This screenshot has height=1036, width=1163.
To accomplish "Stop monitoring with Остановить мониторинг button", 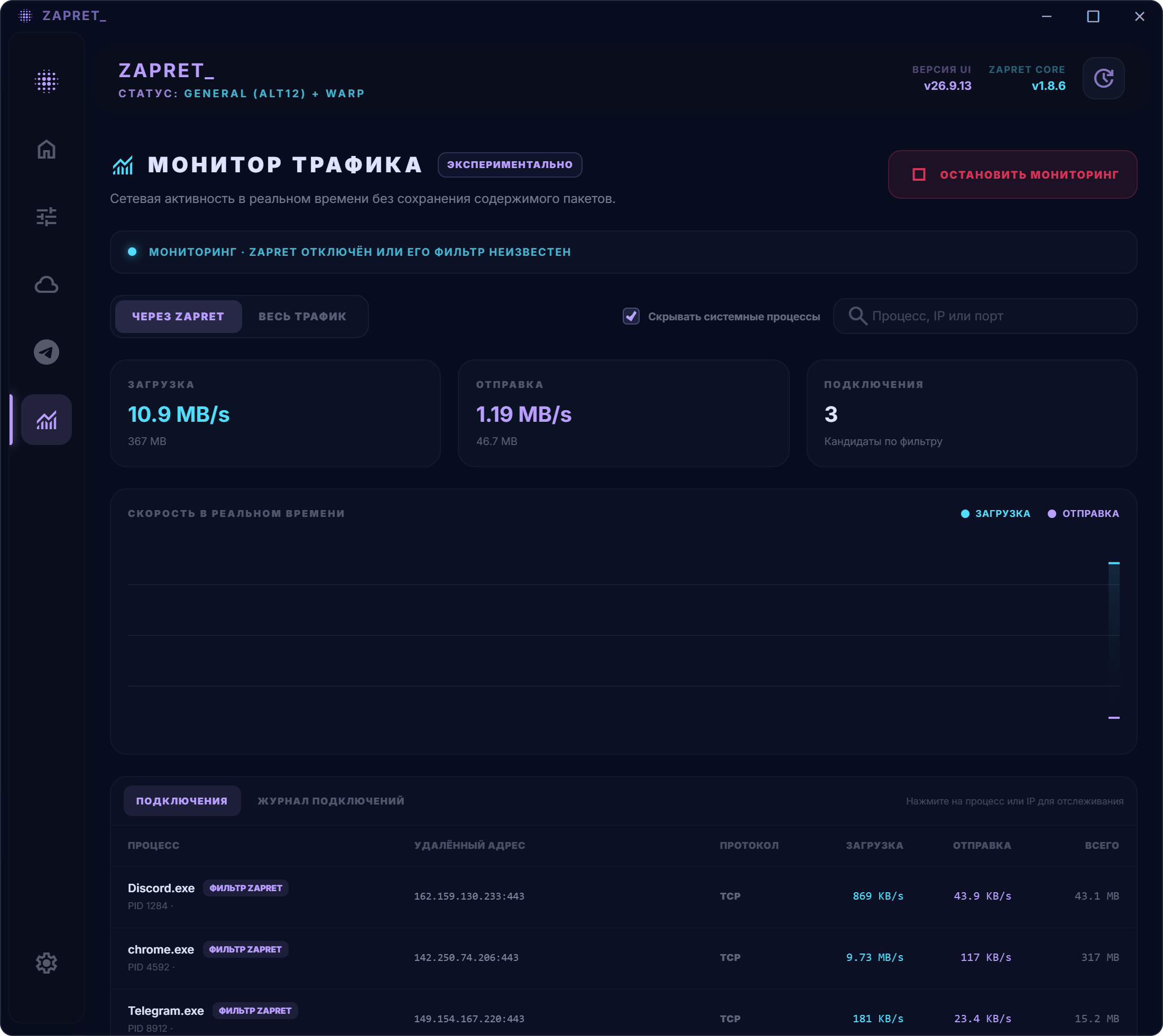I will tap(1012, 174).
